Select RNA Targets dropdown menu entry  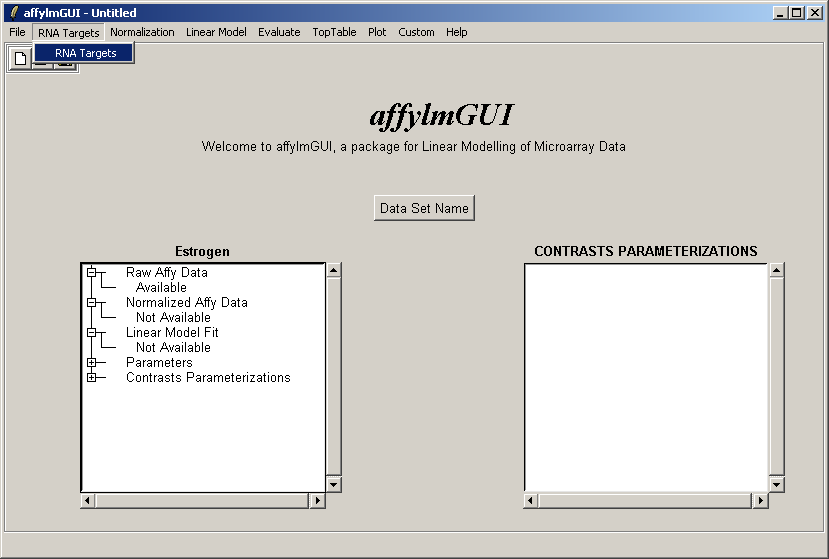tap(85, 53)
